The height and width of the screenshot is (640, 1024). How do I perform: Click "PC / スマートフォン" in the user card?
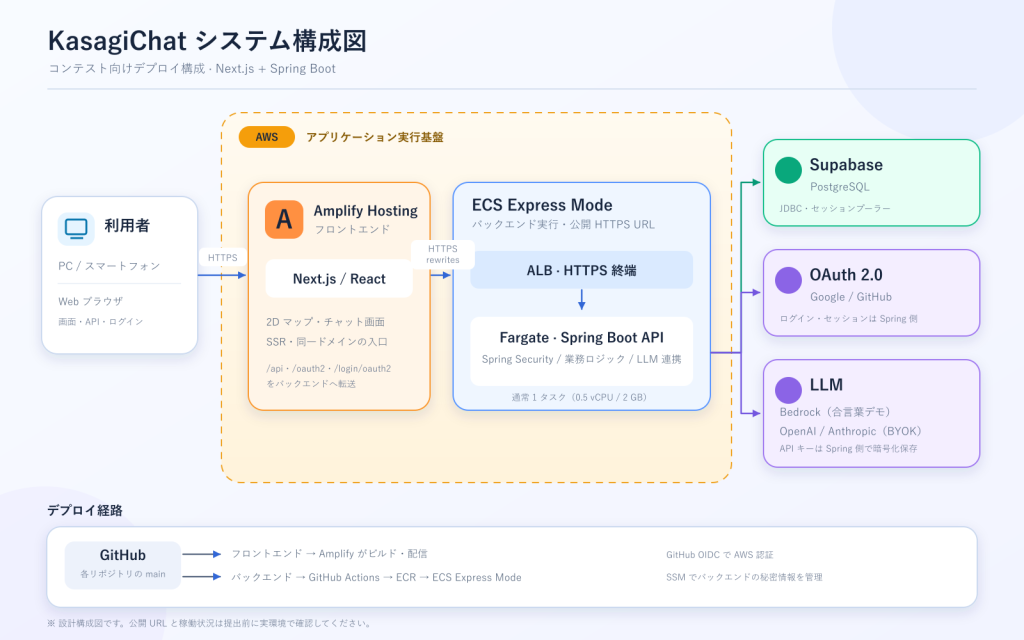coord(109,266)
